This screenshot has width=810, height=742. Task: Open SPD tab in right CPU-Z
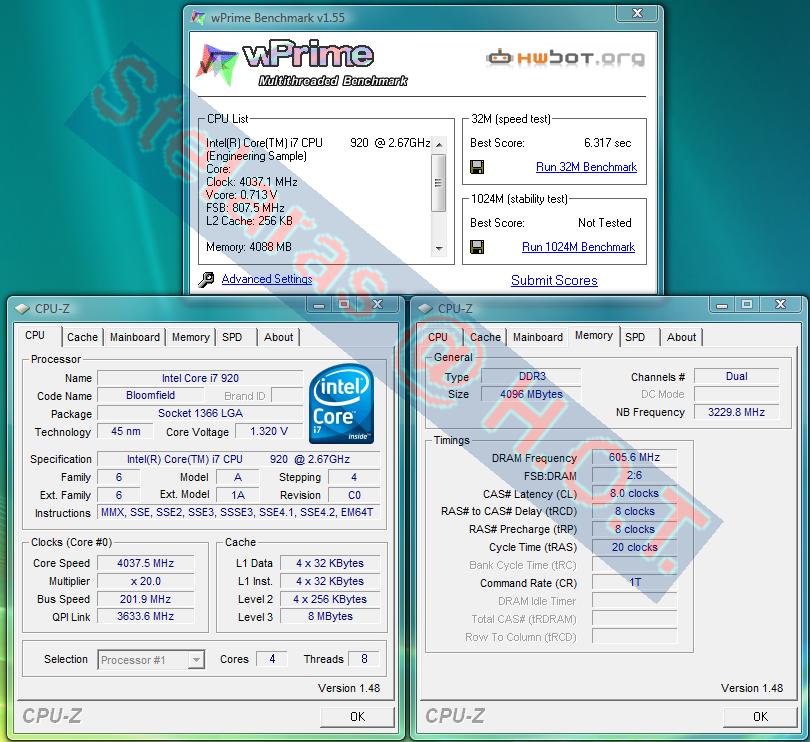tap(635, 337)
